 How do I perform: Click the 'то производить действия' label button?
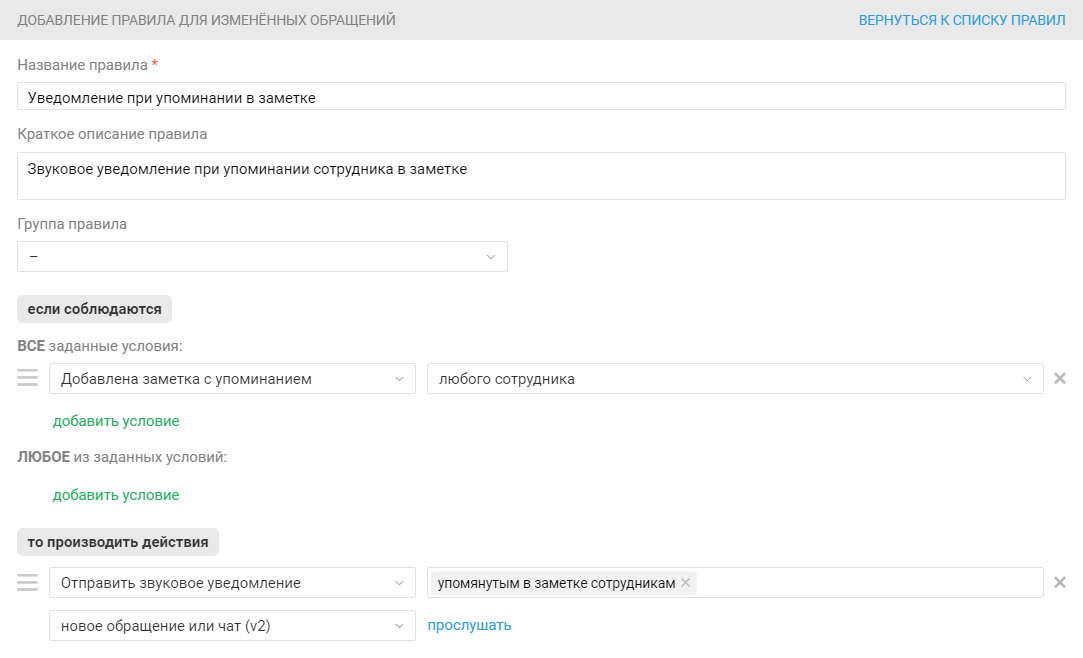(118, 542)
